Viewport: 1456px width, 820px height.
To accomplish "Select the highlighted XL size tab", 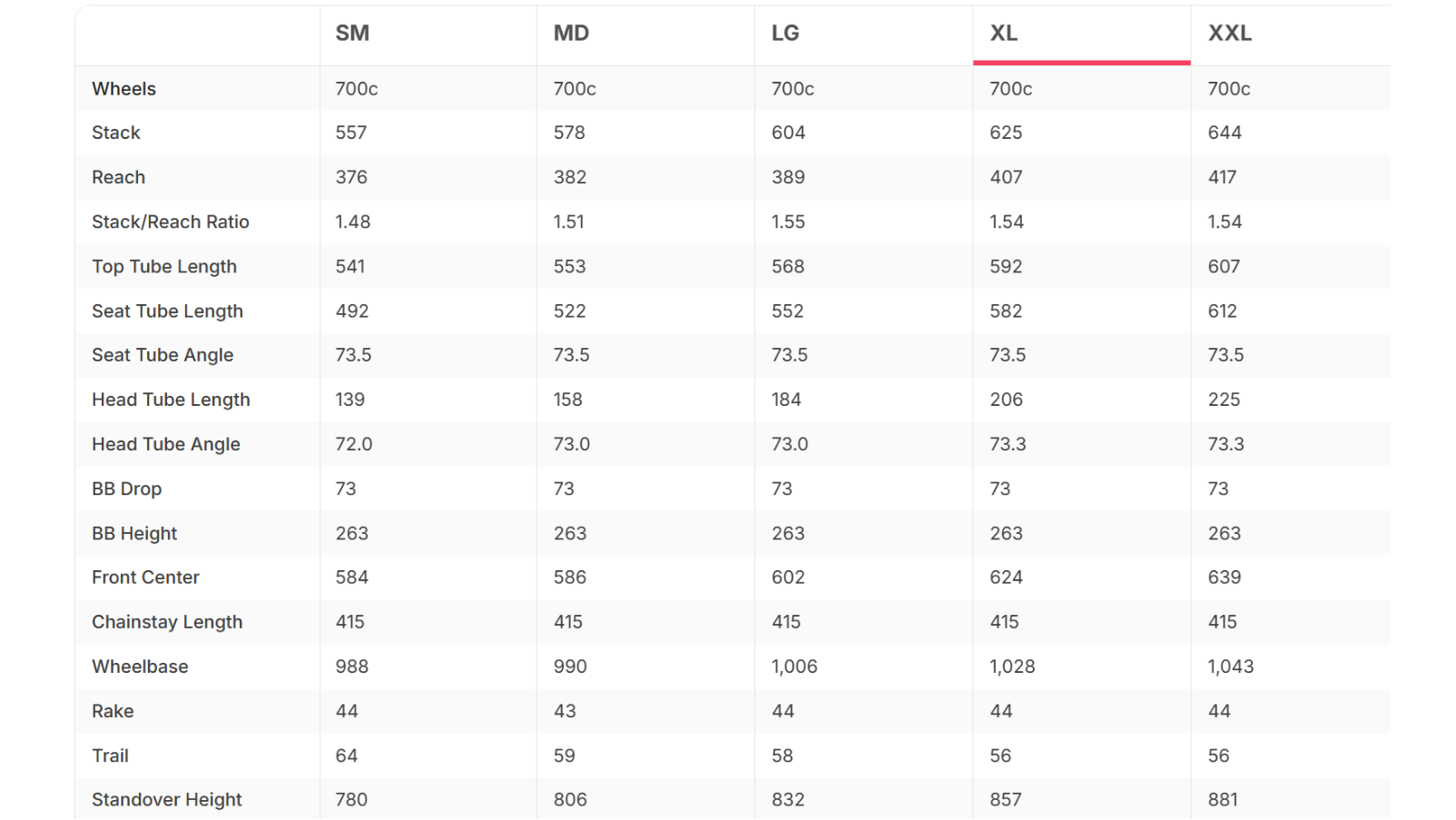I will tap(1081, 35).
